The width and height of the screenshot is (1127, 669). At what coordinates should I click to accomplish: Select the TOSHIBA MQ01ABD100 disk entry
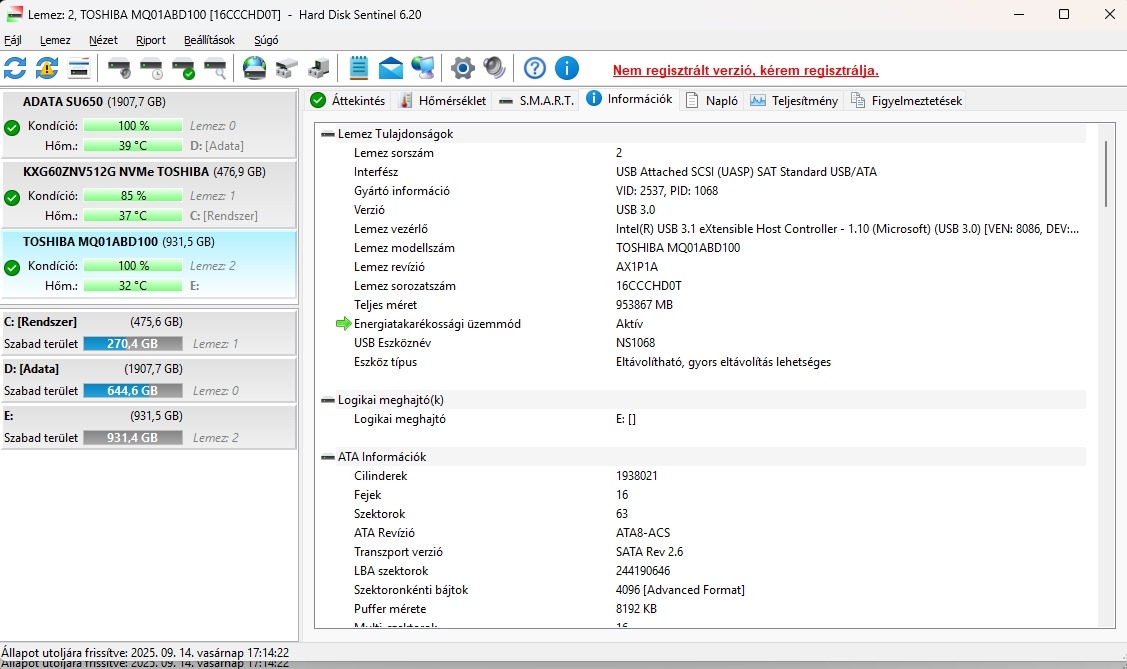[x=149, y=264]
